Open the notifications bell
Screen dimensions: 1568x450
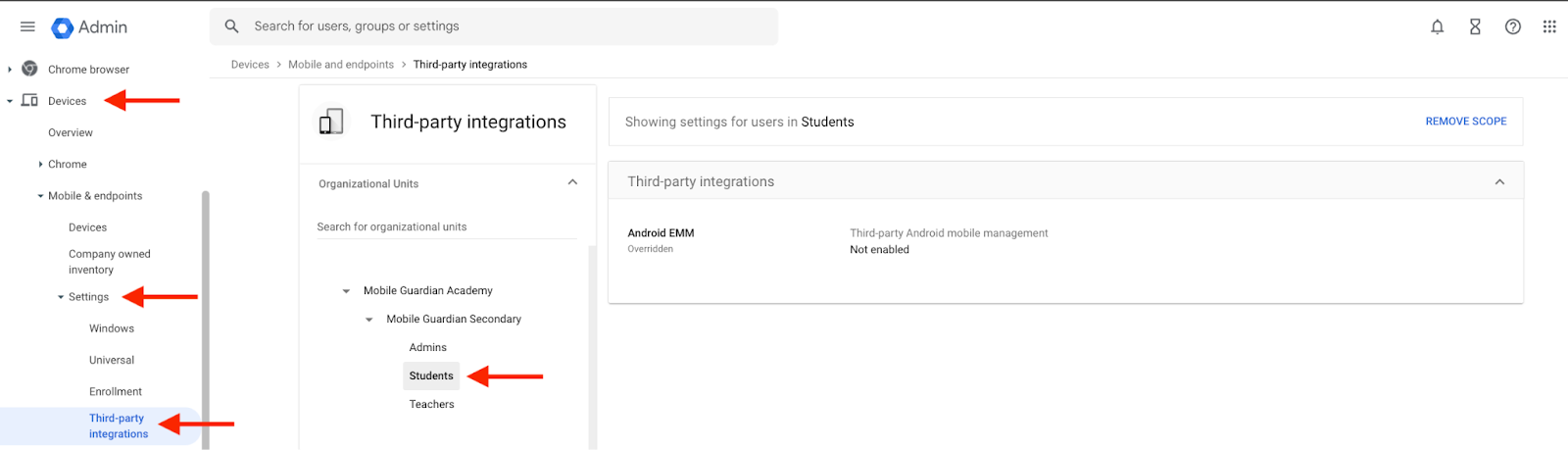1437,27
